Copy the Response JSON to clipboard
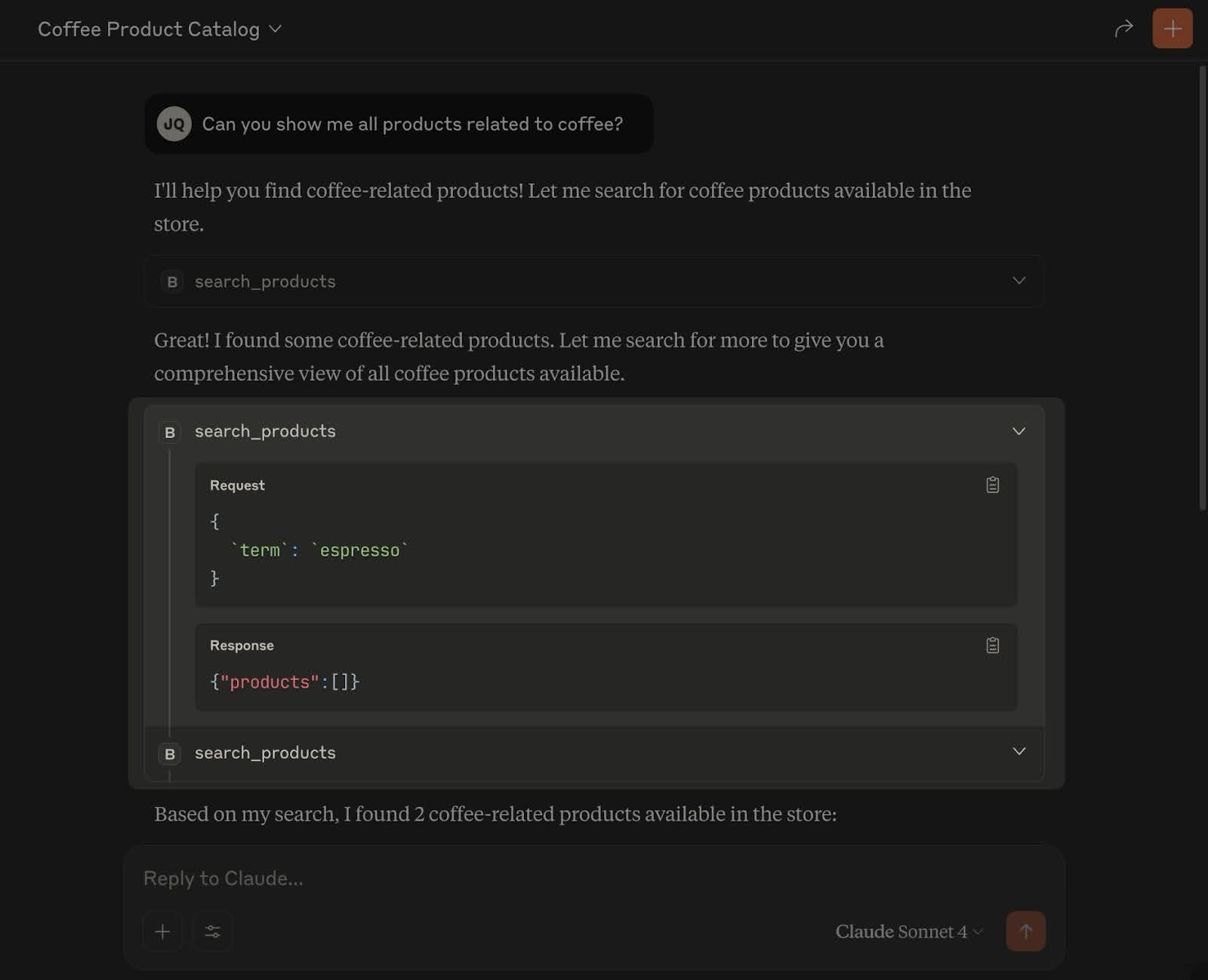1208x980 pixels. pyautogui.click(x=993, y=645)
